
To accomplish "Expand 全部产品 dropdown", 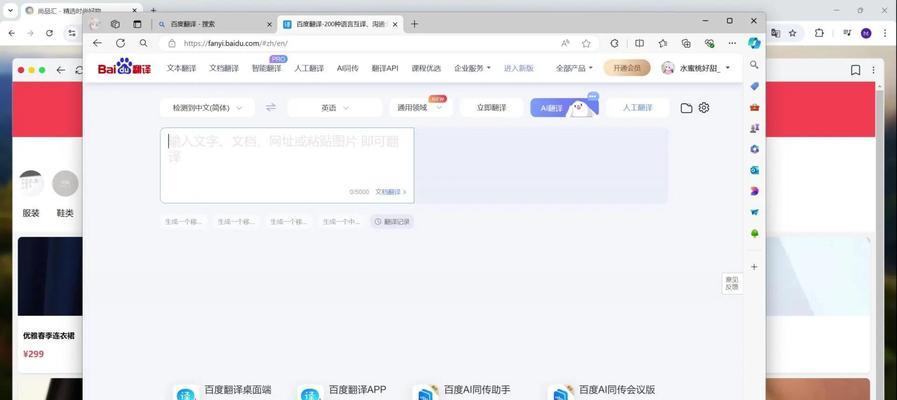I will coord(574,68).
